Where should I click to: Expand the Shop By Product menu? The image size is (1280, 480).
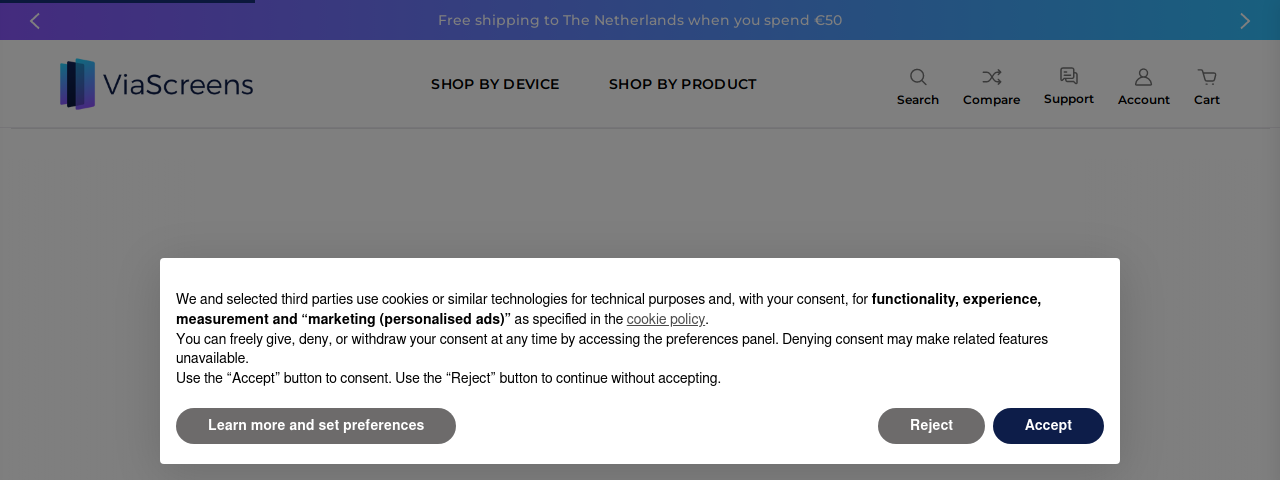(x=683, y=84)
